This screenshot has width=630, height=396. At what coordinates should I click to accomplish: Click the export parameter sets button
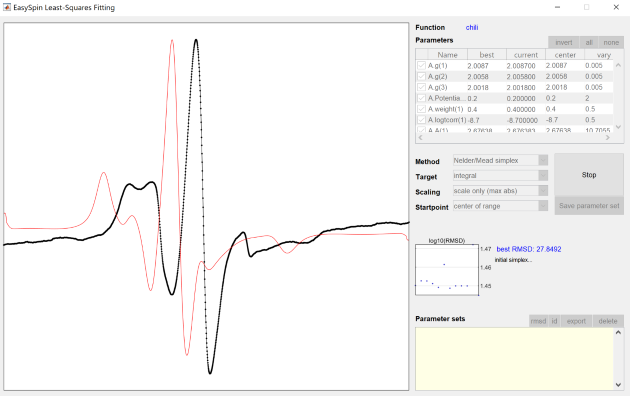coord(576,321)
